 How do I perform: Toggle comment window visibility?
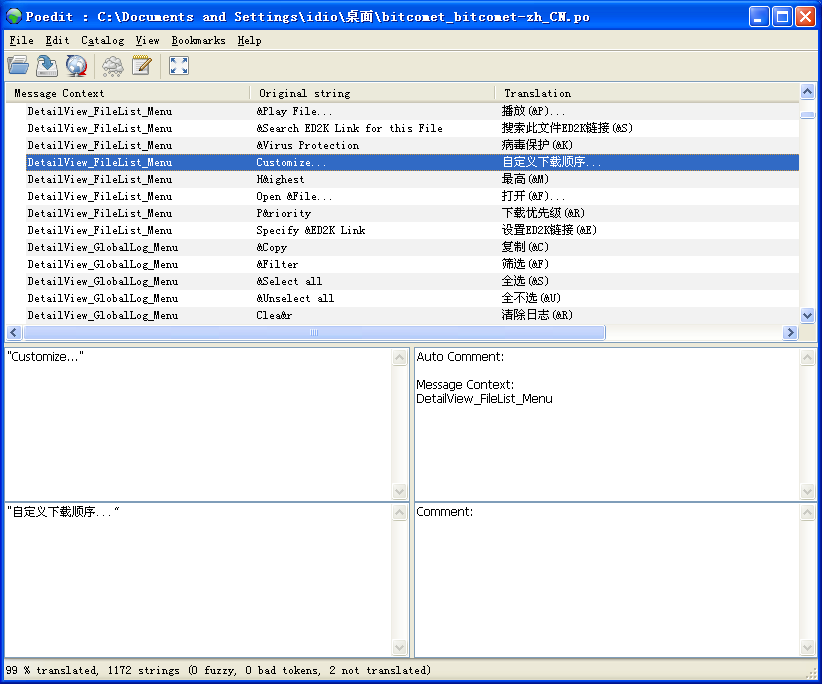[x=141, y=65]
